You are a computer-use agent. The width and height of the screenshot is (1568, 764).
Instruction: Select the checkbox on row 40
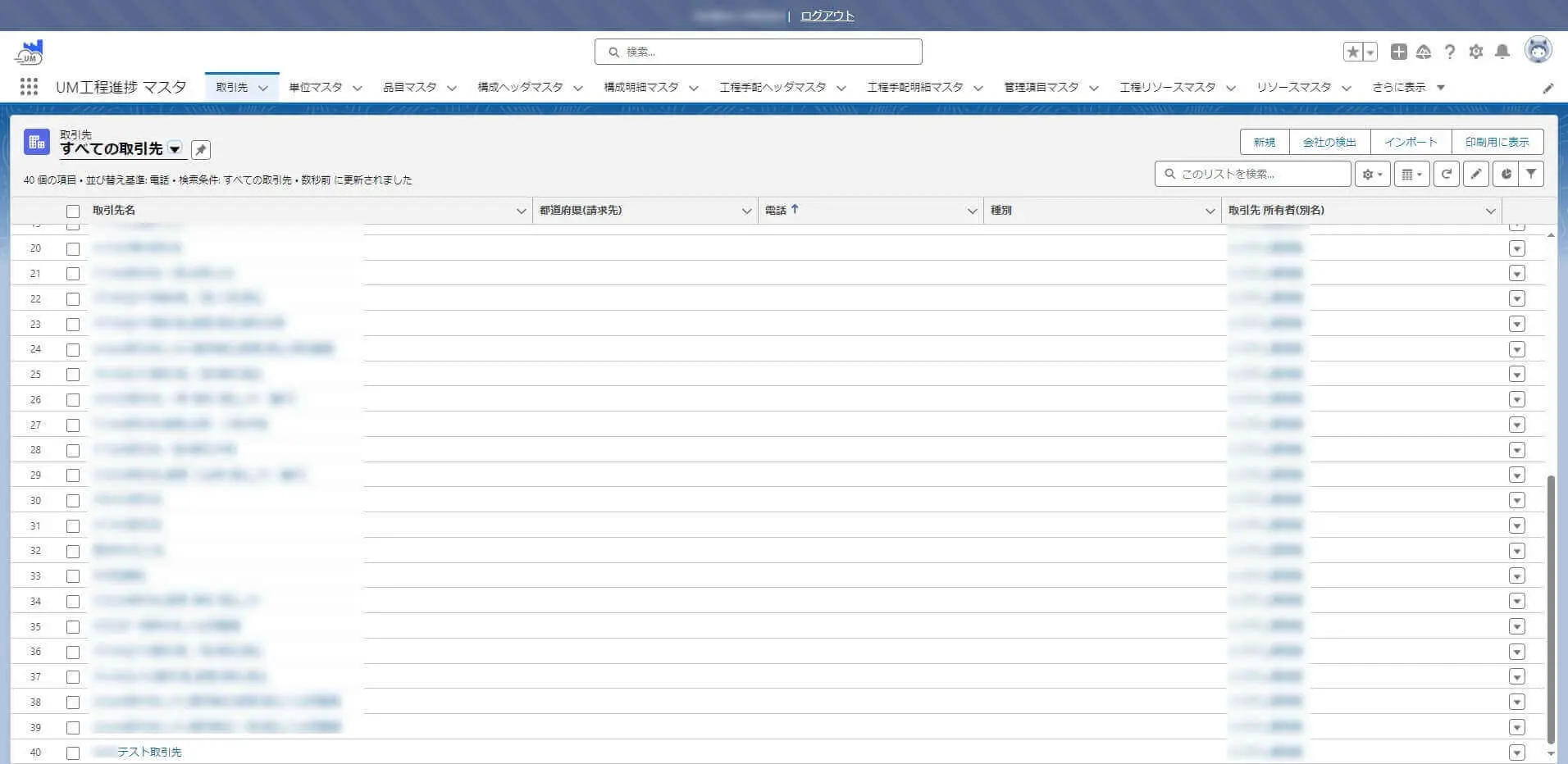(x=73, y=753)
